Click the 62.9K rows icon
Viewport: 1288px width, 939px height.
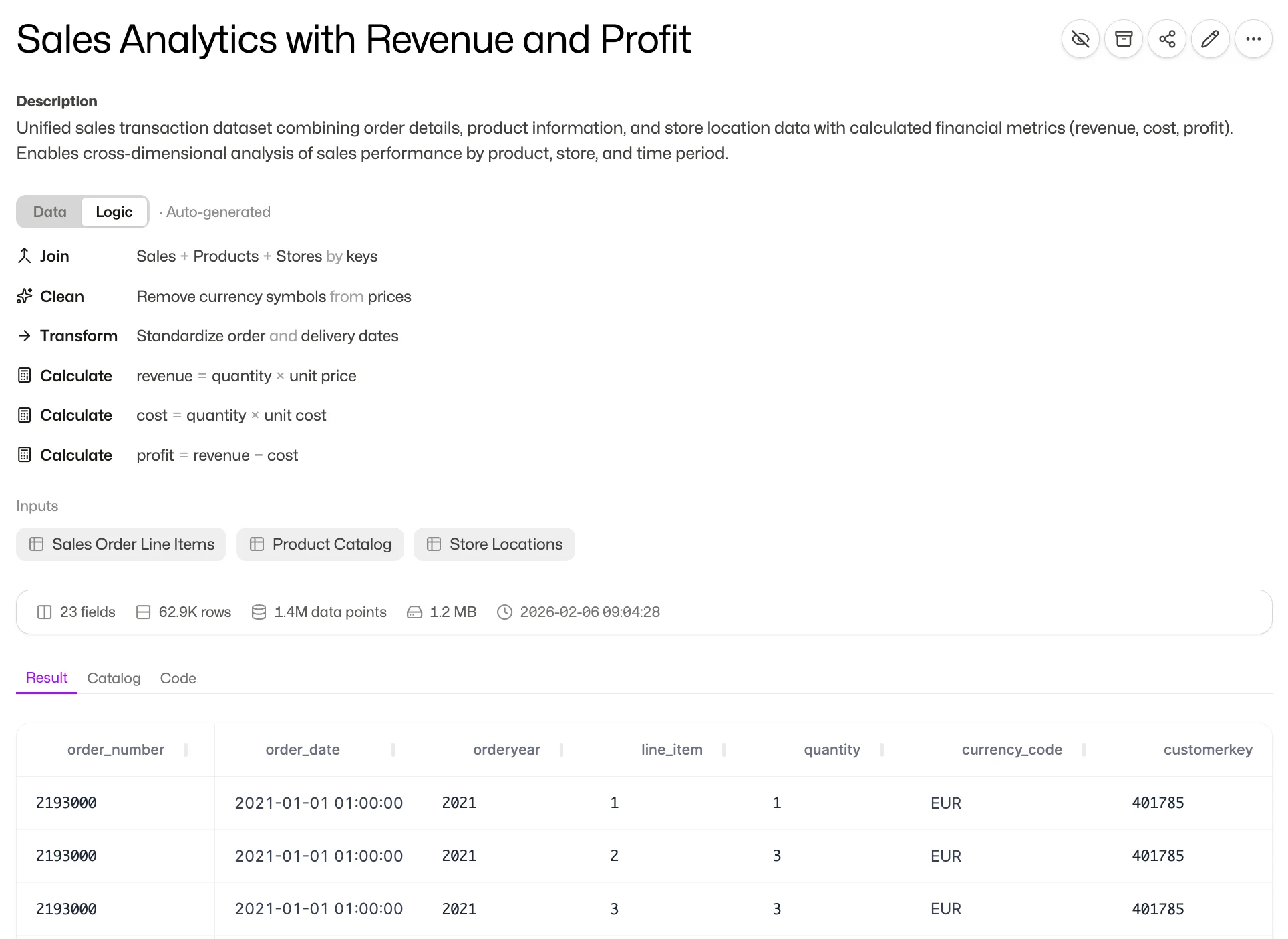click(x=143, y=612)
